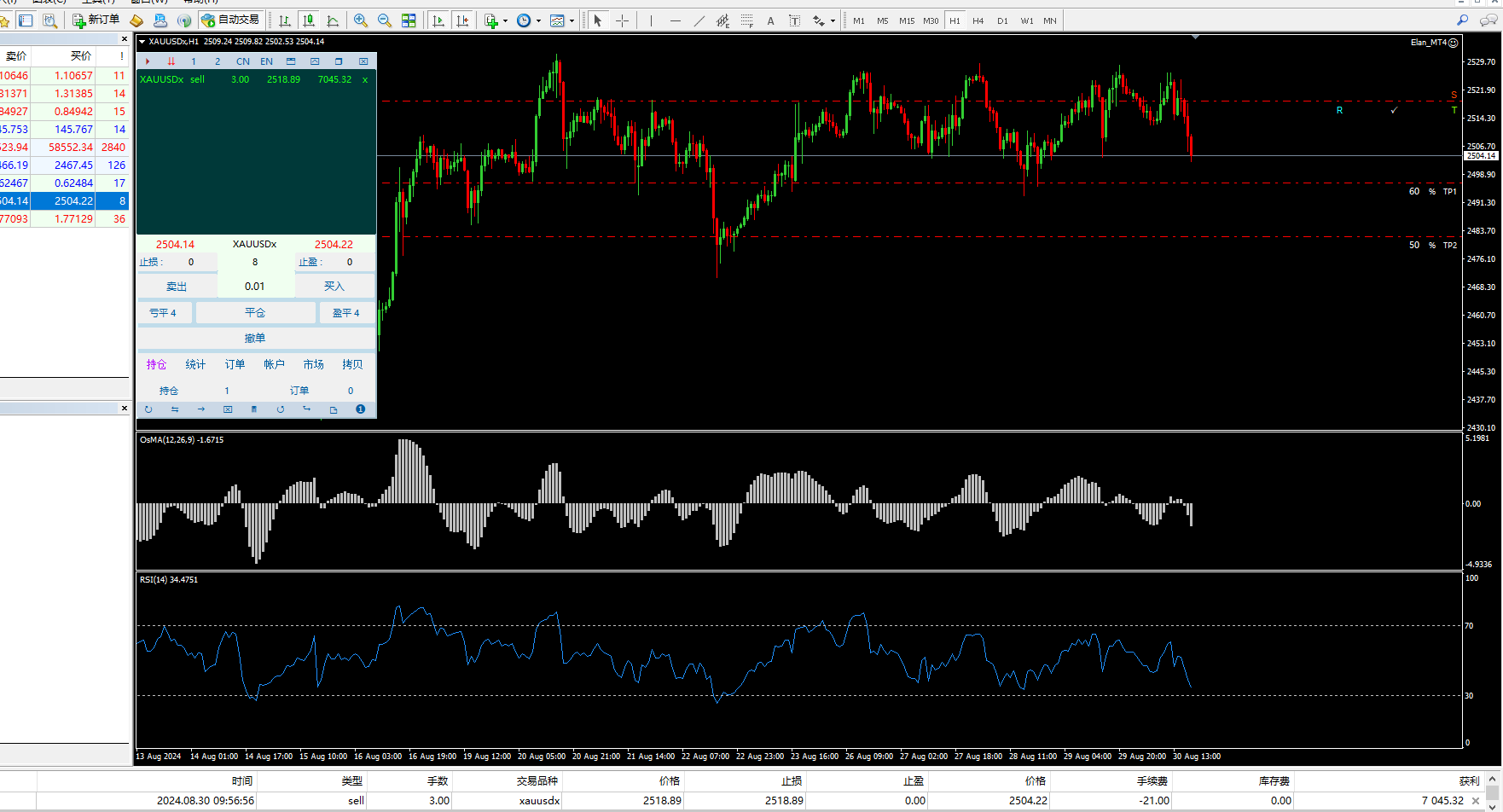Open the 帐户 account tab
Screen dimensions: 1503x812
274,364
